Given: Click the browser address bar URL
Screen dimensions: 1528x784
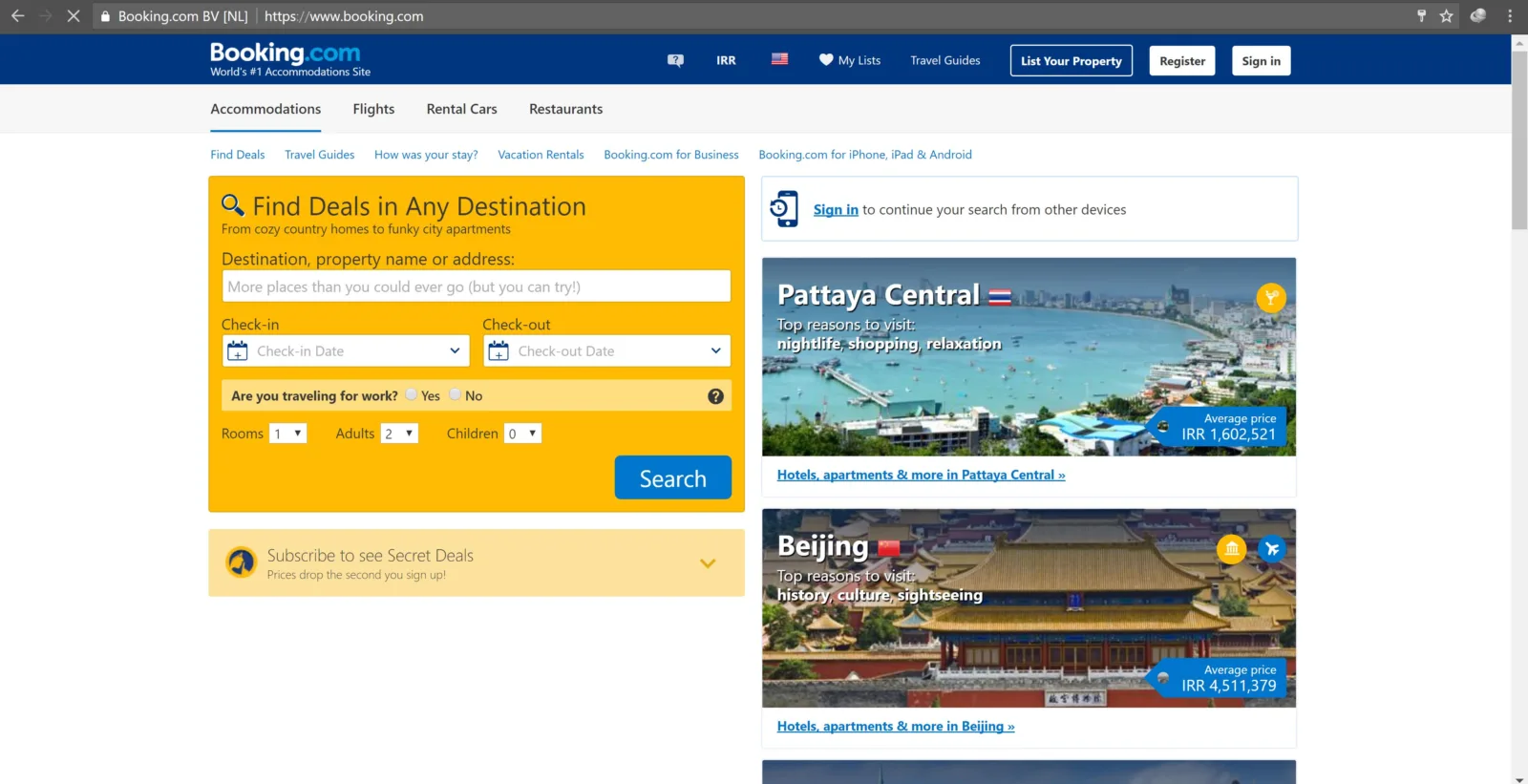Looking at the screenshot, I should point(344,16).
